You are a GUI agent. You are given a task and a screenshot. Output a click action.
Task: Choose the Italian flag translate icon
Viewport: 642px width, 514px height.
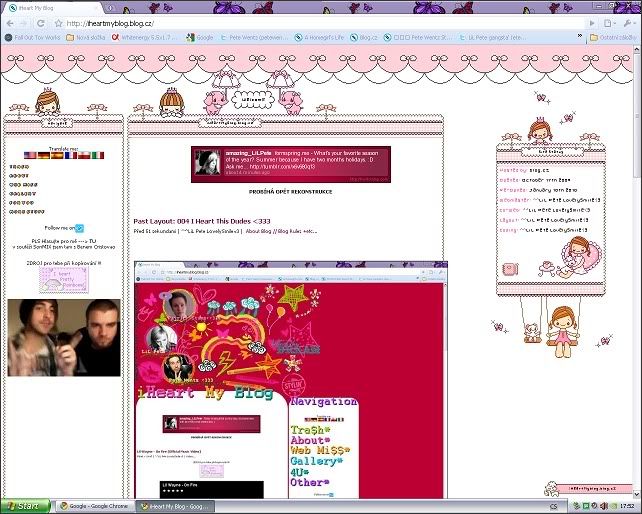(x=97, y=156)
